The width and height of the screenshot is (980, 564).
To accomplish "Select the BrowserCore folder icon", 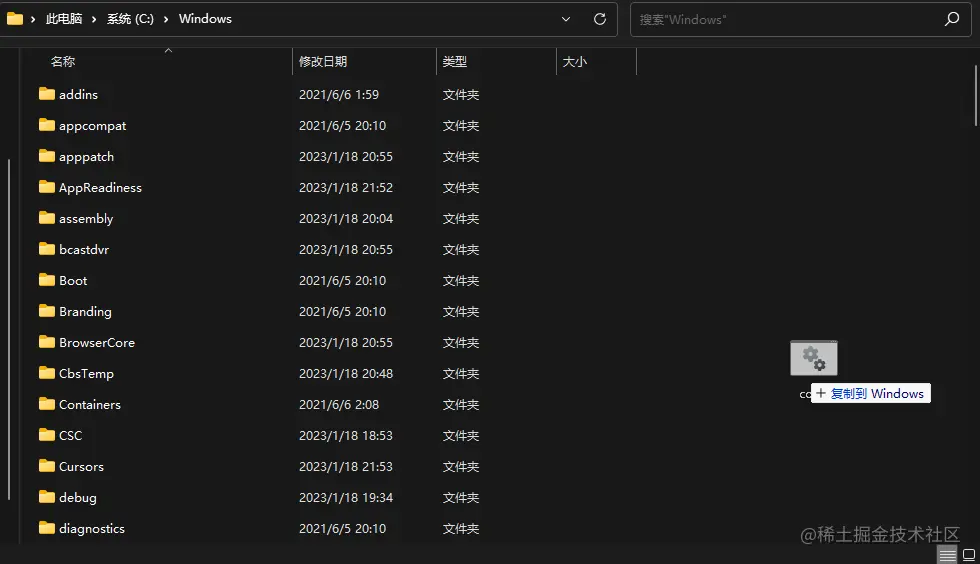I will pyautogui.click(x=47, y=342).
